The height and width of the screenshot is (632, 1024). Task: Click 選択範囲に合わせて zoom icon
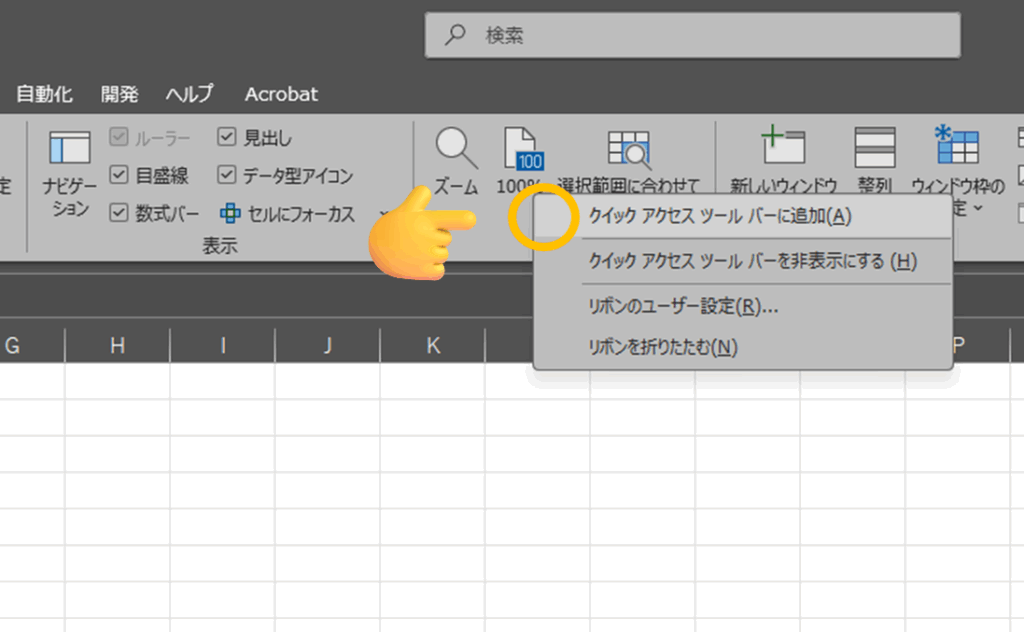pos(628,149)
